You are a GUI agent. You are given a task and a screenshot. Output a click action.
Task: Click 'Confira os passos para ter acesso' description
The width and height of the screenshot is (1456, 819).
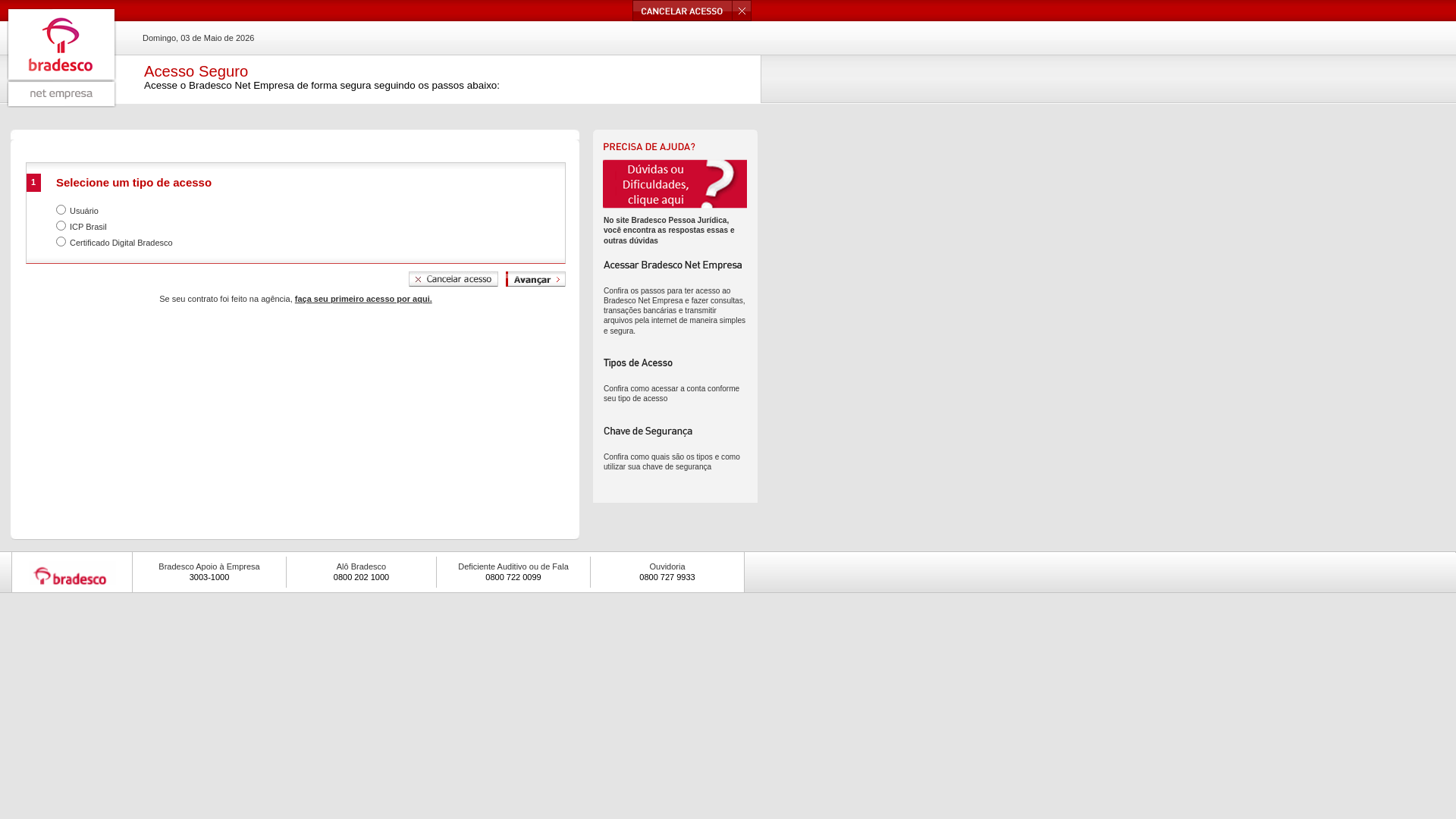tap(674, 311)
